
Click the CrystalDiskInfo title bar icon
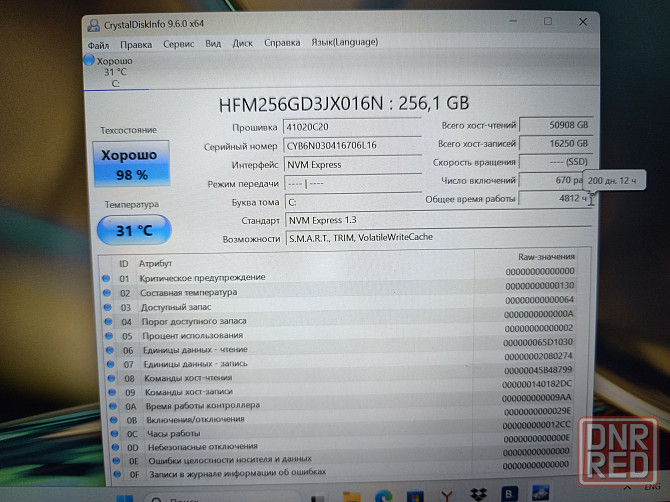[94, 25]
